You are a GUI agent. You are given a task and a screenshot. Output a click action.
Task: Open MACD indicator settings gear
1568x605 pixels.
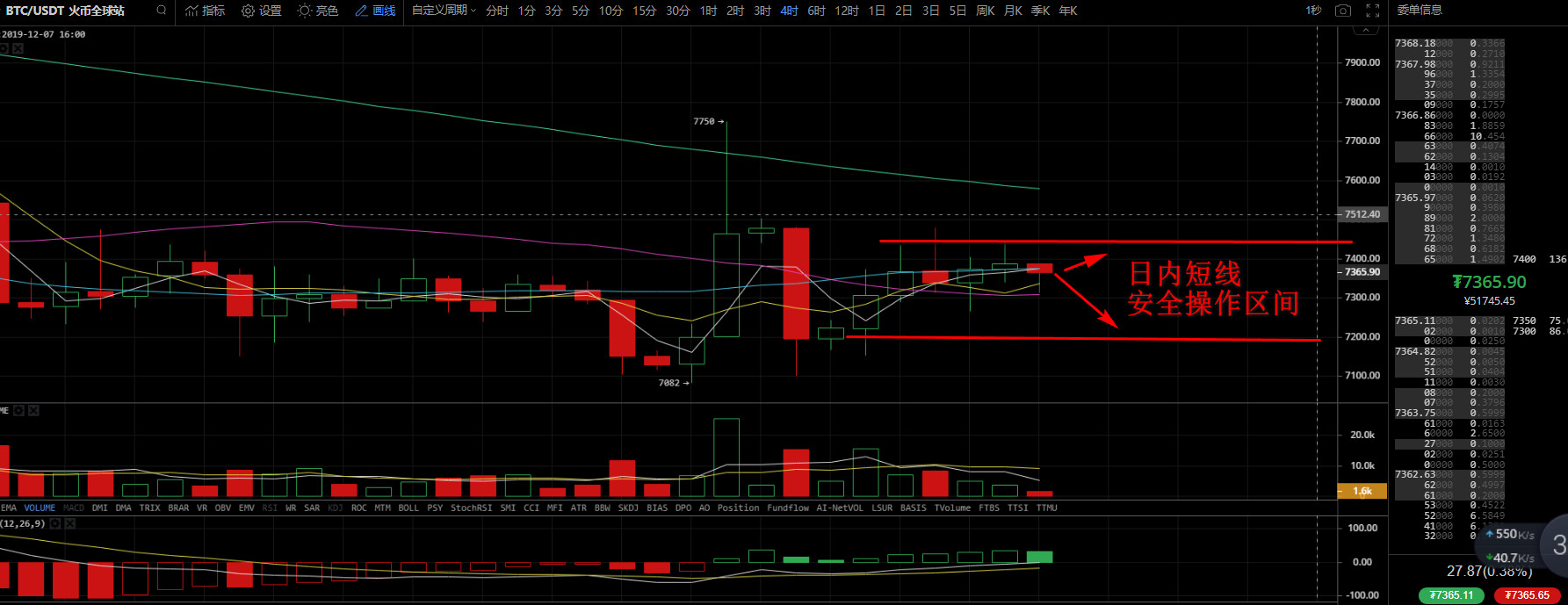[x=54, y=523]
